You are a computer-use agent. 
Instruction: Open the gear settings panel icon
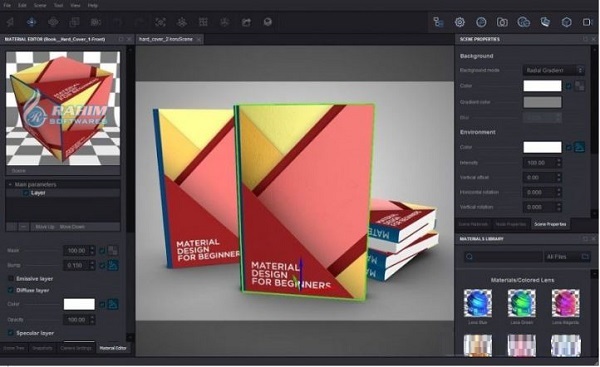point(460,22)
